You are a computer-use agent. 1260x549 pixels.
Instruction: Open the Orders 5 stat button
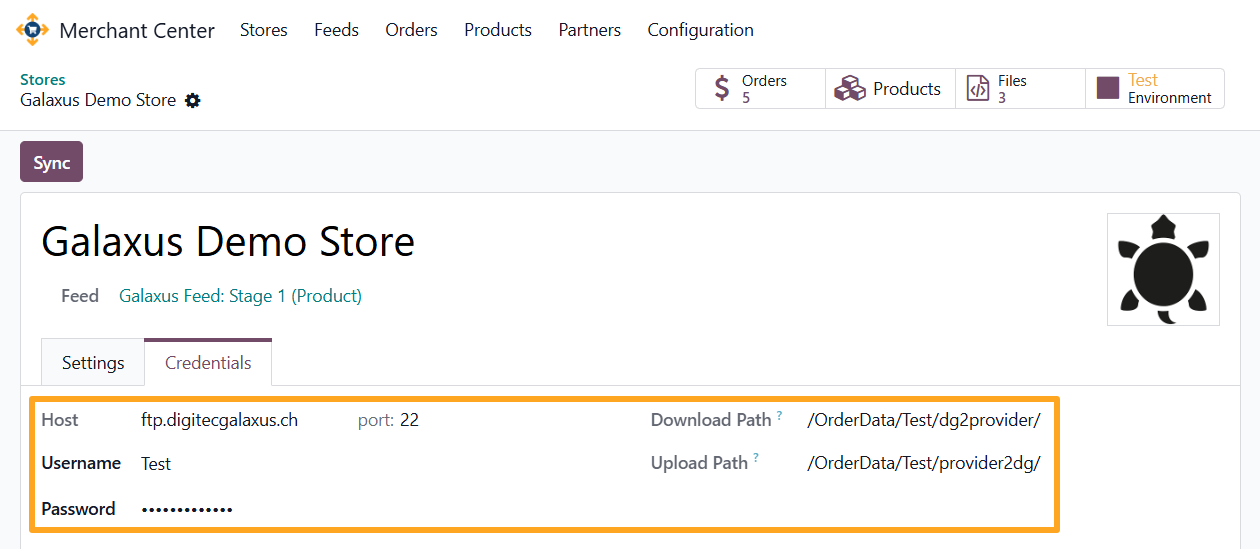point(760,89)
